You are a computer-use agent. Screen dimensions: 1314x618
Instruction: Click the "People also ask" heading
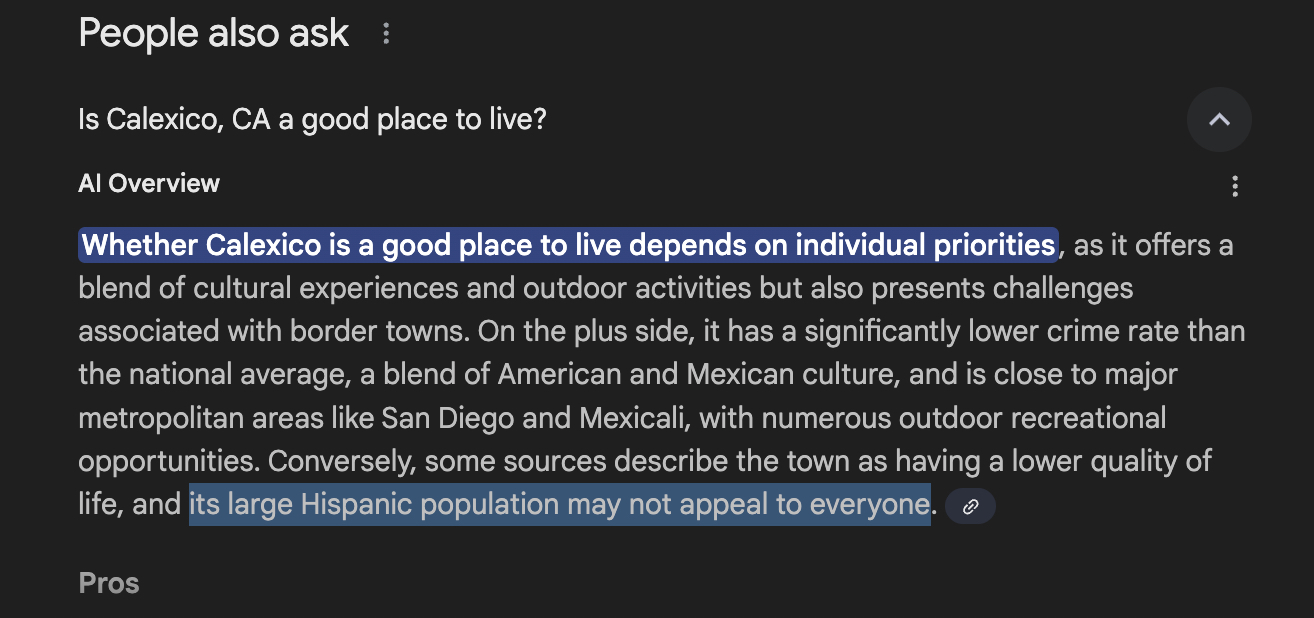[214, 34]
